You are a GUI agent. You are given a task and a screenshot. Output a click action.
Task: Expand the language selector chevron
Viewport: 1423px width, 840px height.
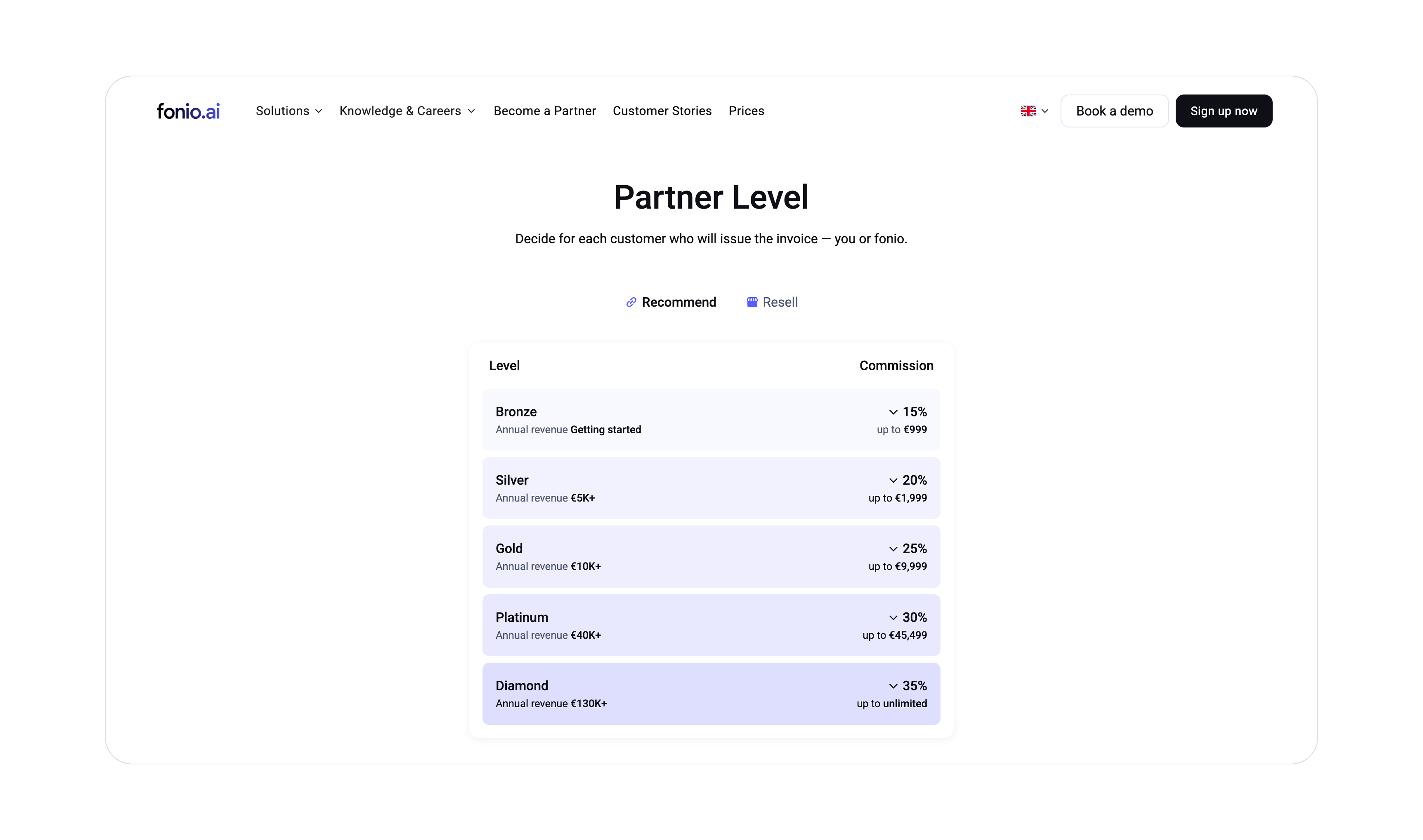1045,111
